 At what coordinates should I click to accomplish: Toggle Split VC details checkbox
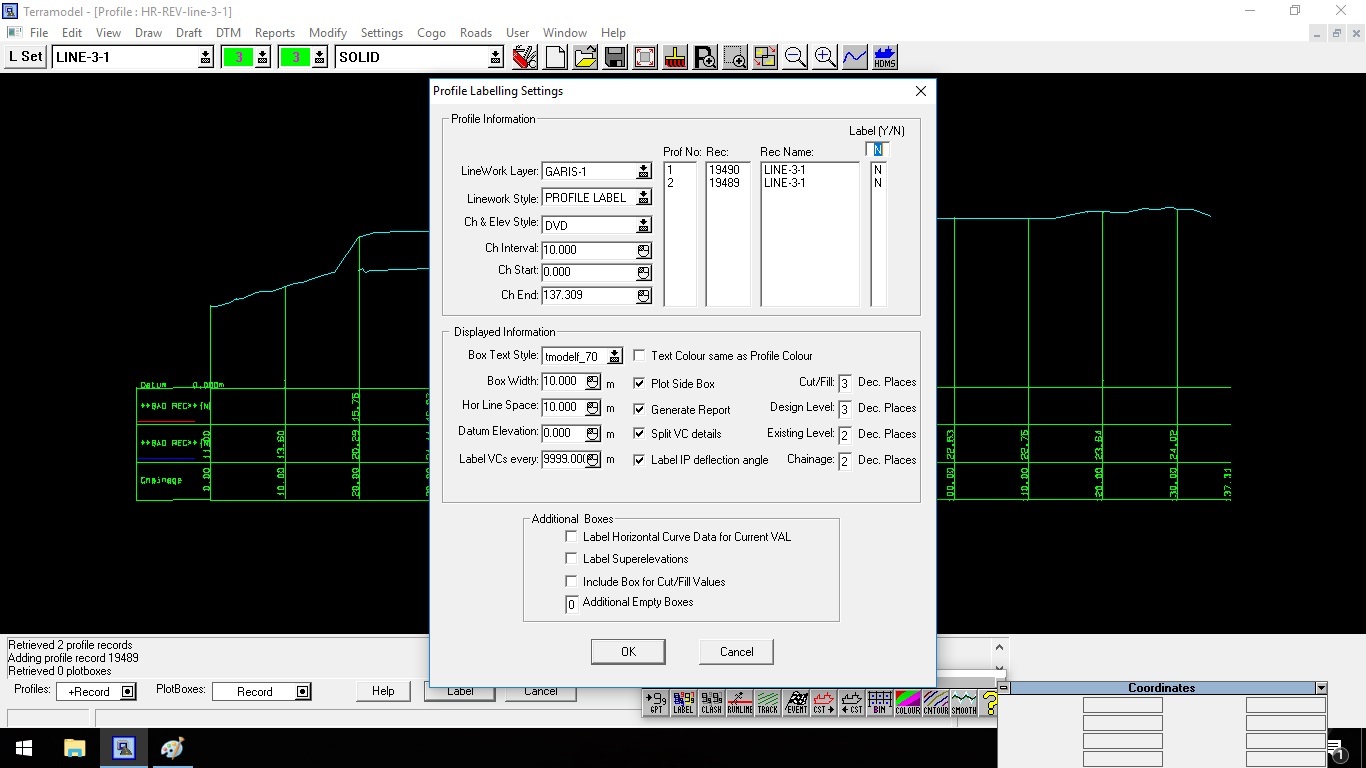pos(640,434)
